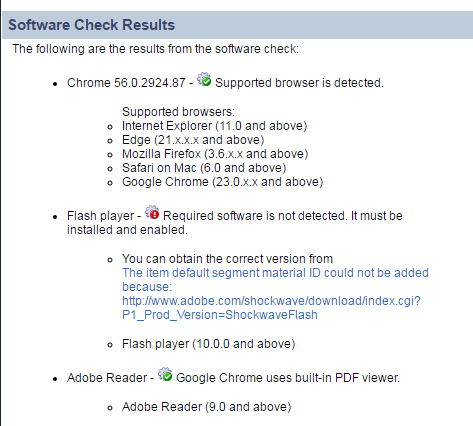The image size is (473, 426).
Task: Click the 'item default segment material ID' link text
Action: 275,273
